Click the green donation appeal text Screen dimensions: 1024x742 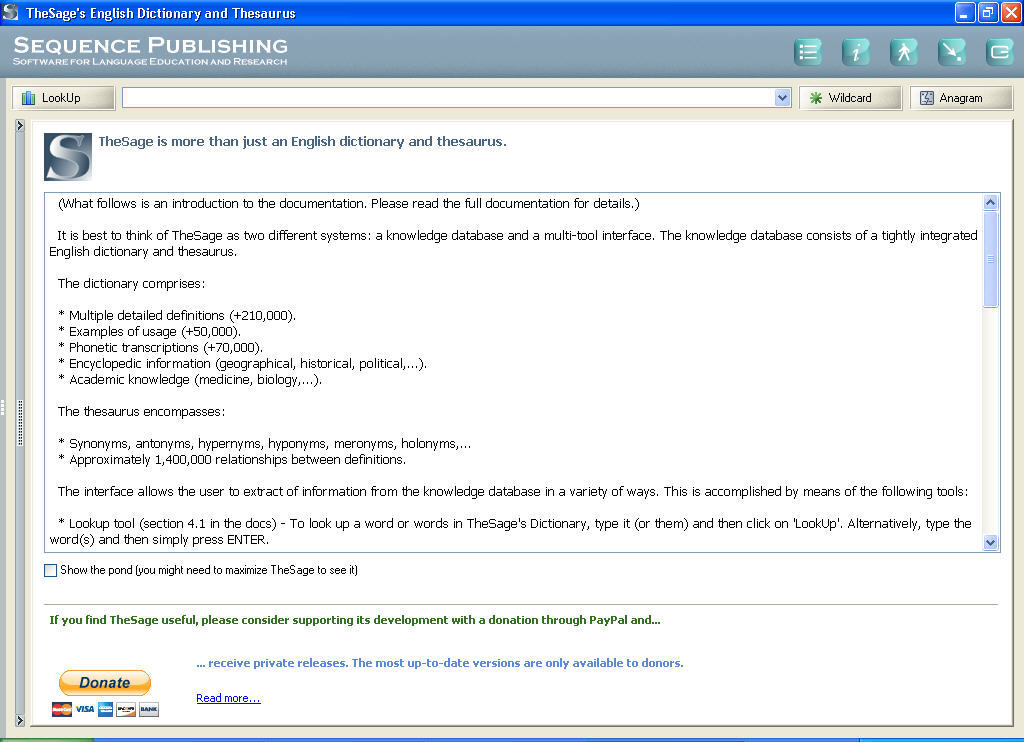[355, 620]
